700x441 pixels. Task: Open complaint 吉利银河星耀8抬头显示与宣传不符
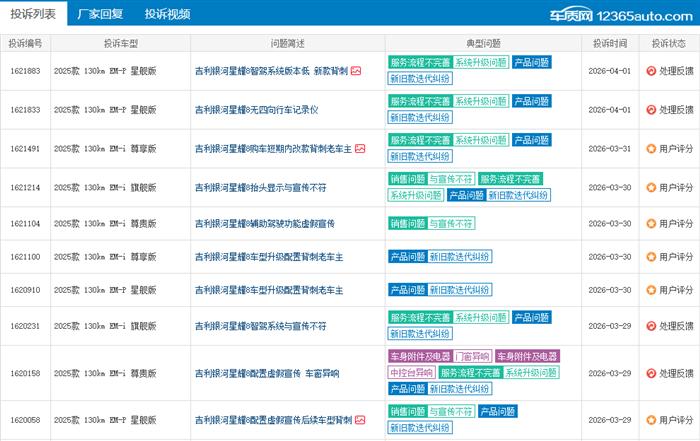point(260,188)
